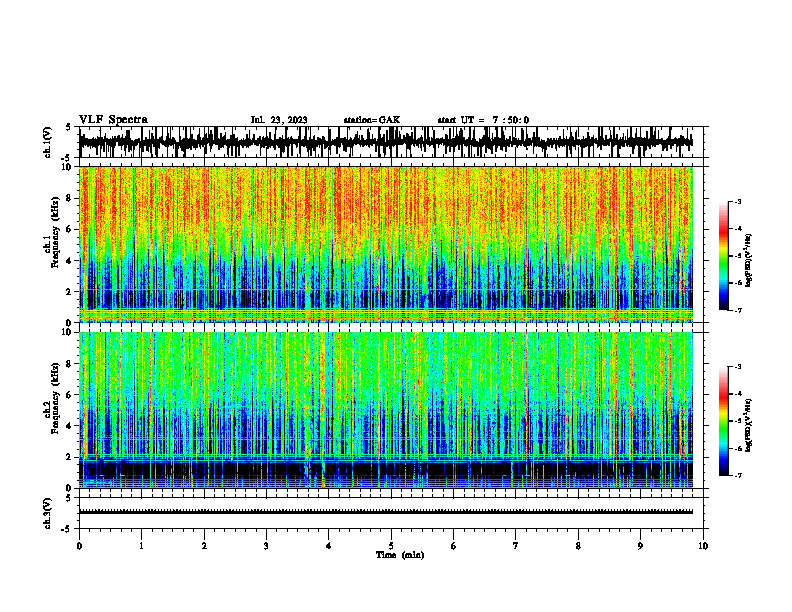Viewport: 792px width, 612px height.
Task: Click the 3 minute tick label
Action: tap(266, 546)
